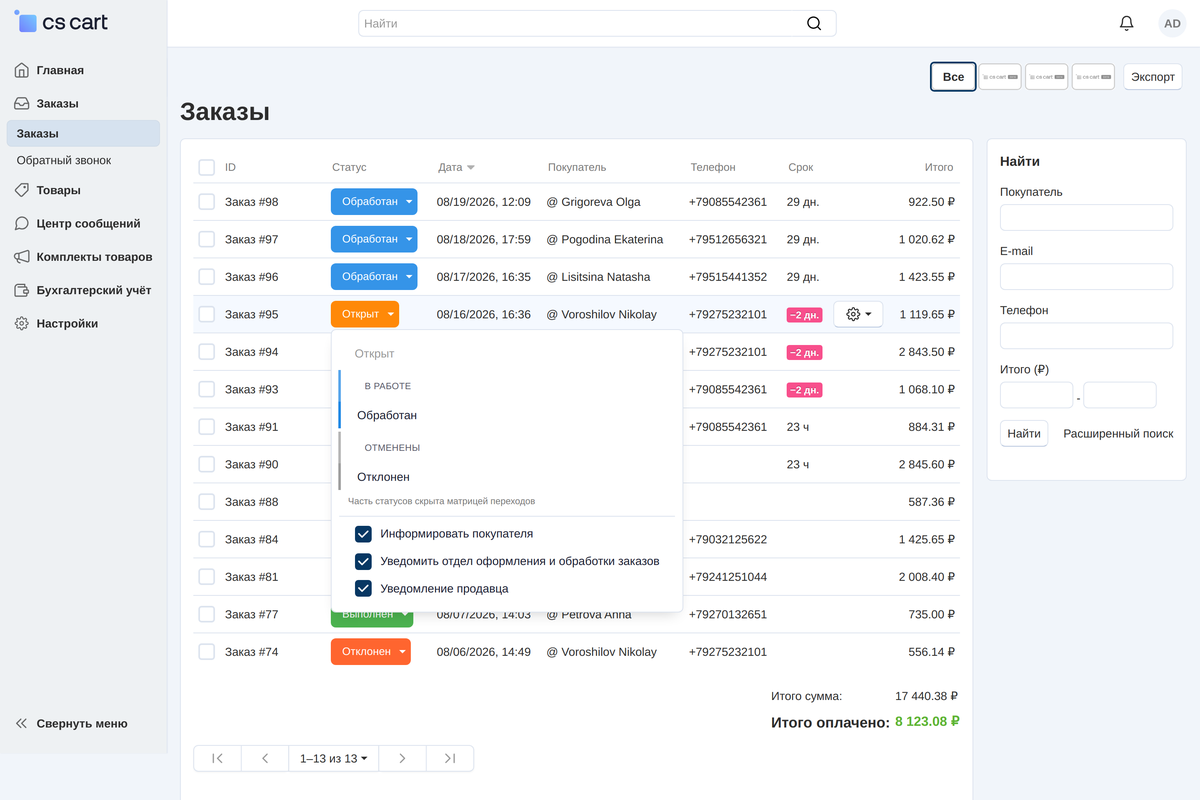This screenshot has width=1200, height=800.
Task: Jump to the last page of orders
Action: click(450, 758)
